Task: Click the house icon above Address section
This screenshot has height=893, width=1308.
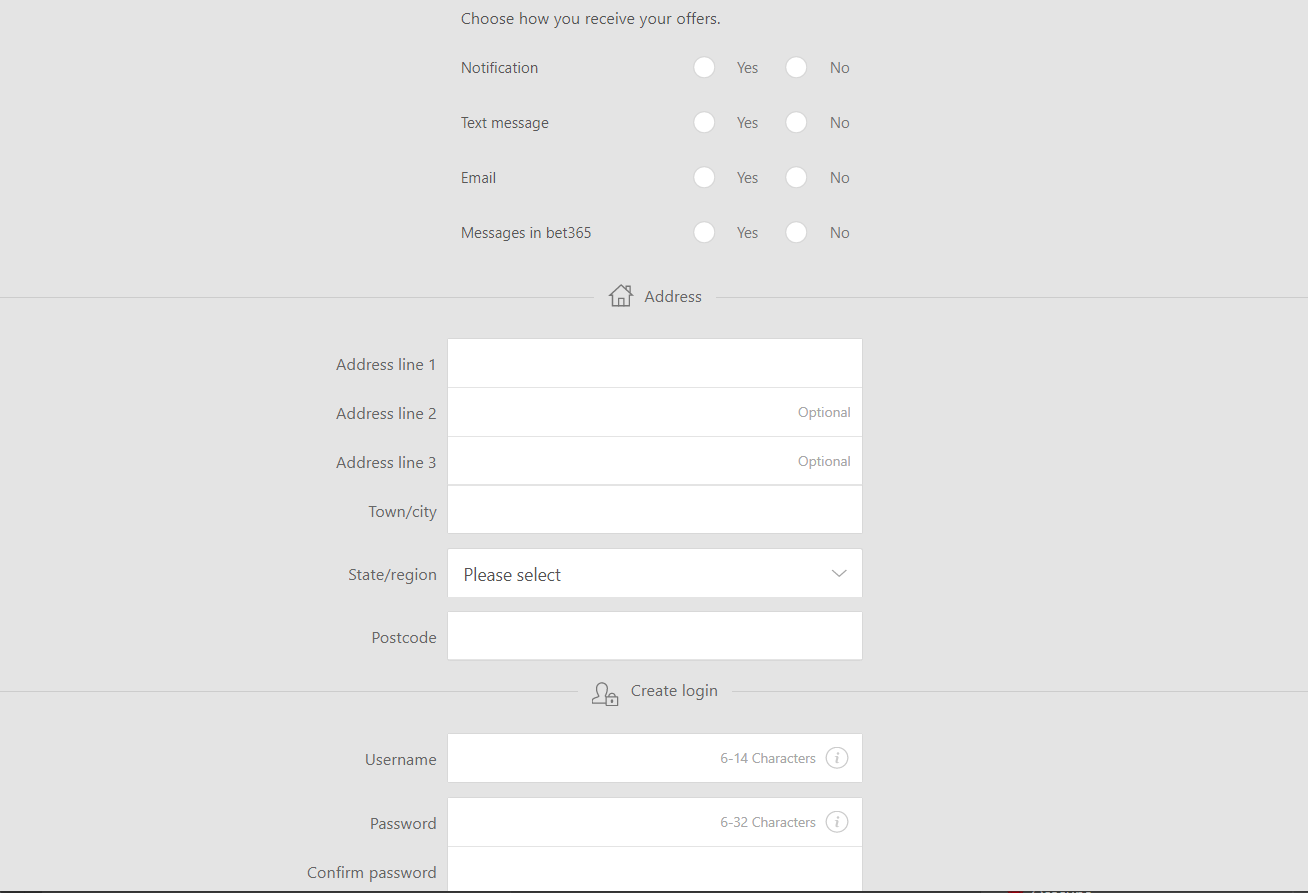Action: (620, 294)
